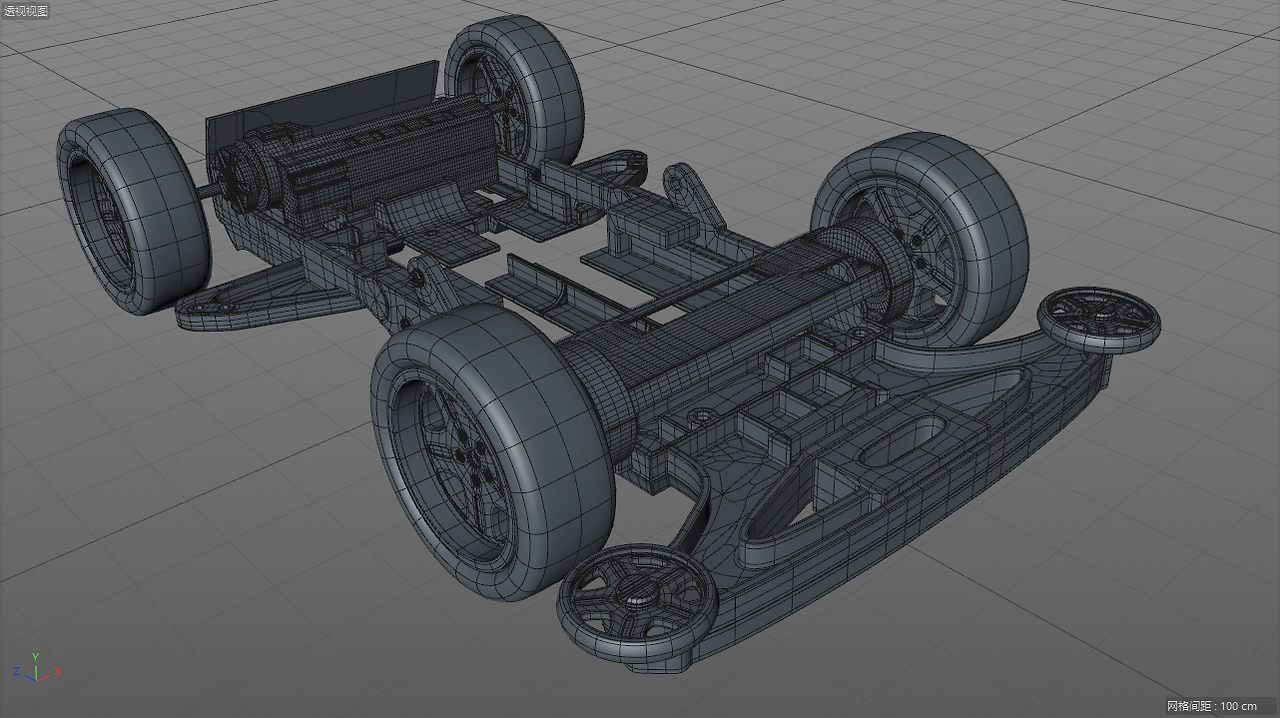The image size is (1280, 718).
Task: Click the 网格间距 : 100 cm readout
Action: [x=1211, y=706]
